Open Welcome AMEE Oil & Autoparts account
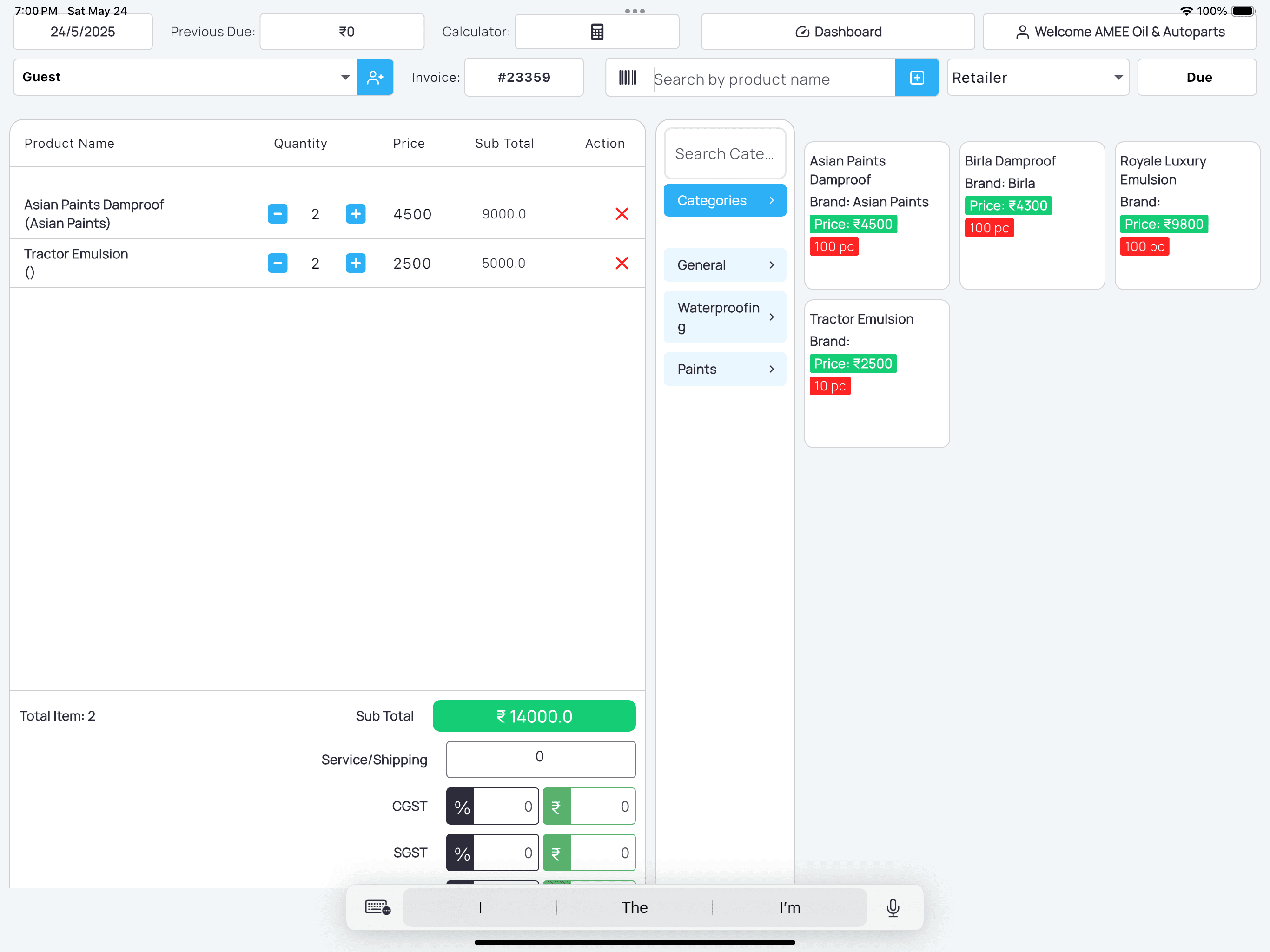Image resolution: width=1270 pixels, height=952 pixels. point(1119,32)
